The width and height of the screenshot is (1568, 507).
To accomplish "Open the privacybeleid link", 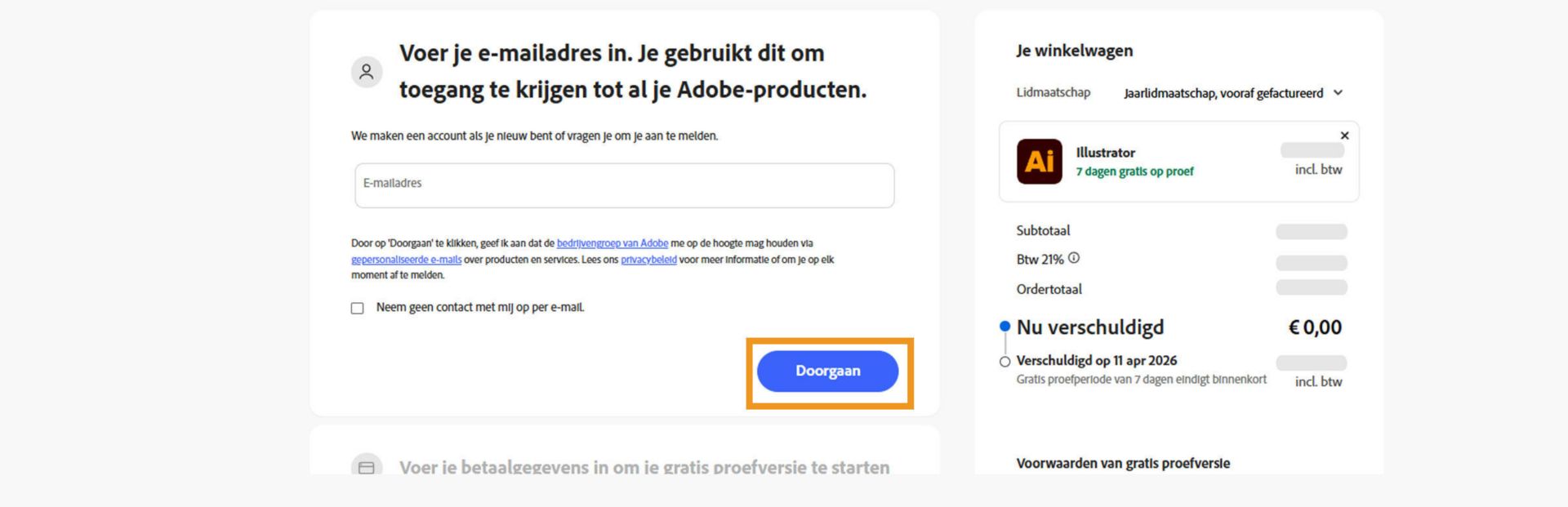I will click(x=647, y=261).
